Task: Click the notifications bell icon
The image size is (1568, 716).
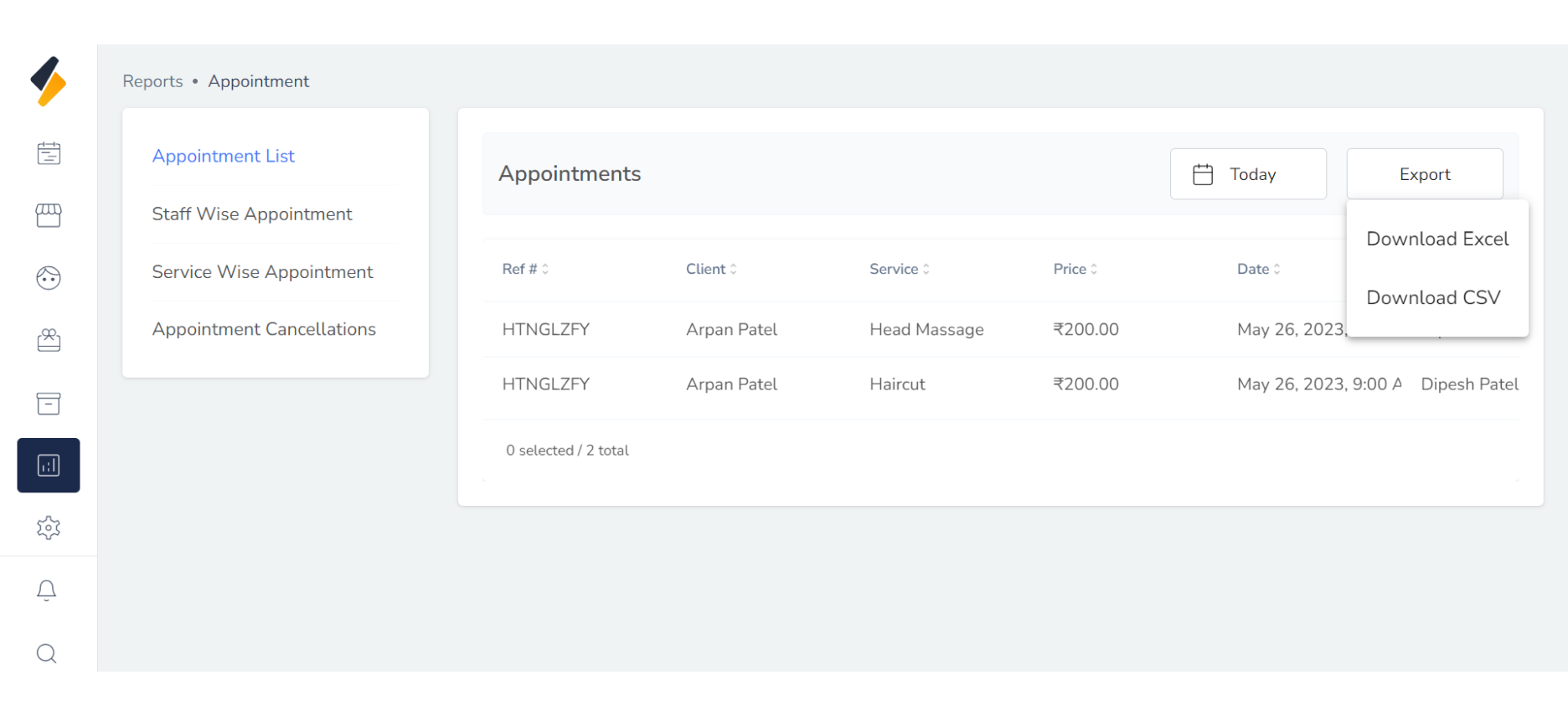Action: [x=47, y=590]
